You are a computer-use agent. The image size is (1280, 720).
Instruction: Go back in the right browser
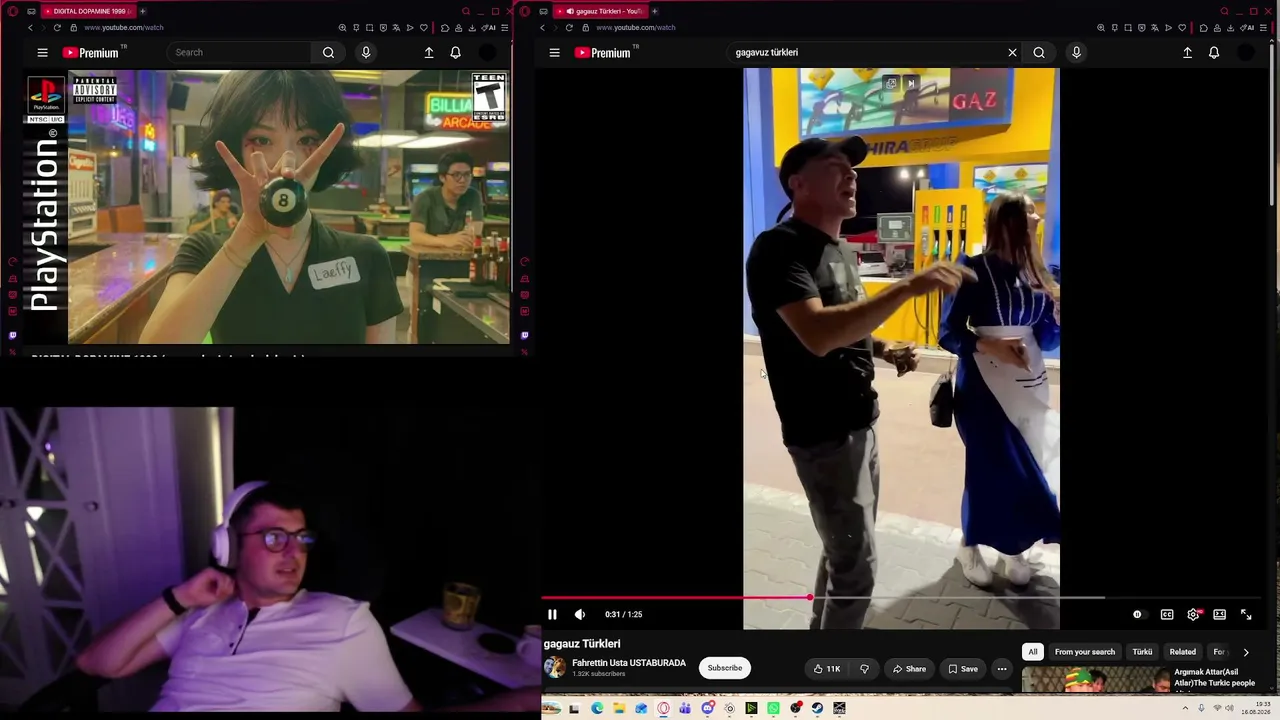tap(542, 28)
